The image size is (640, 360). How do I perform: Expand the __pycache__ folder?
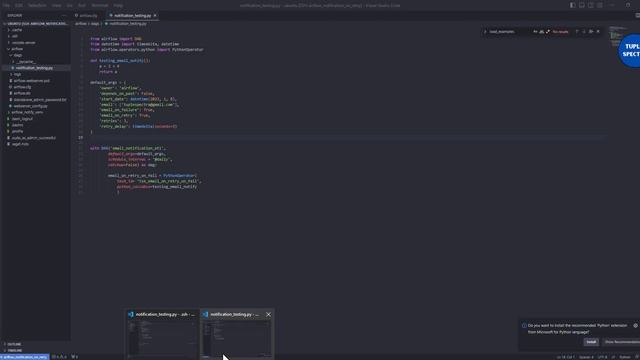(x=26, y=62)
